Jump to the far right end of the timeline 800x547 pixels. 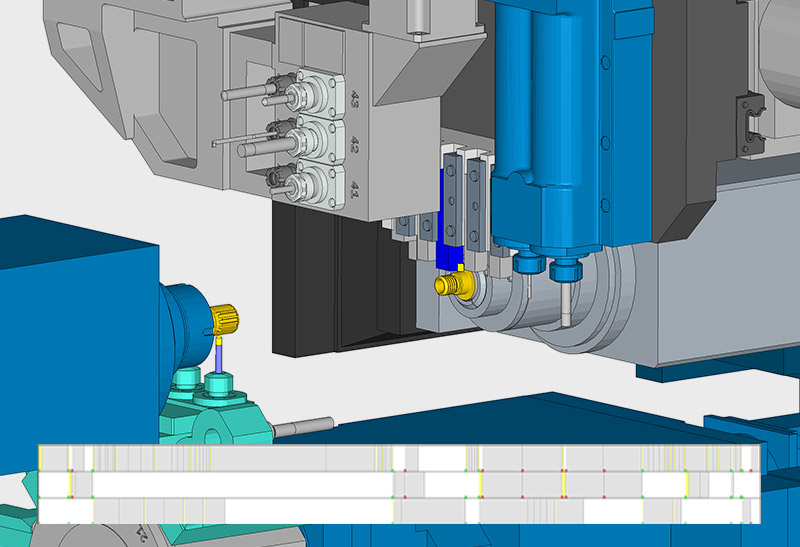tap(757, 485)
